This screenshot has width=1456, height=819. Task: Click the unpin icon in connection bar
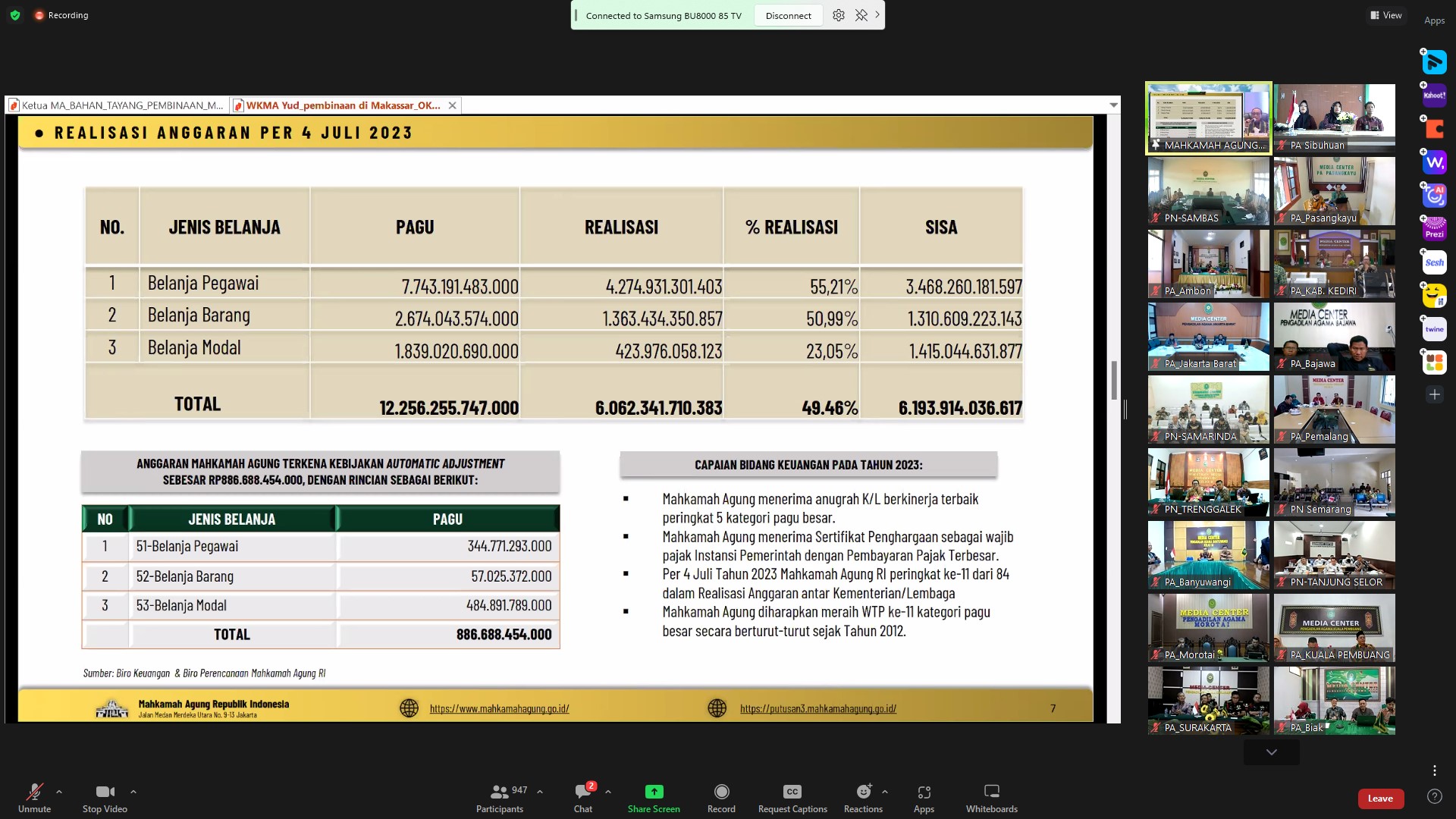coord(861,15)
